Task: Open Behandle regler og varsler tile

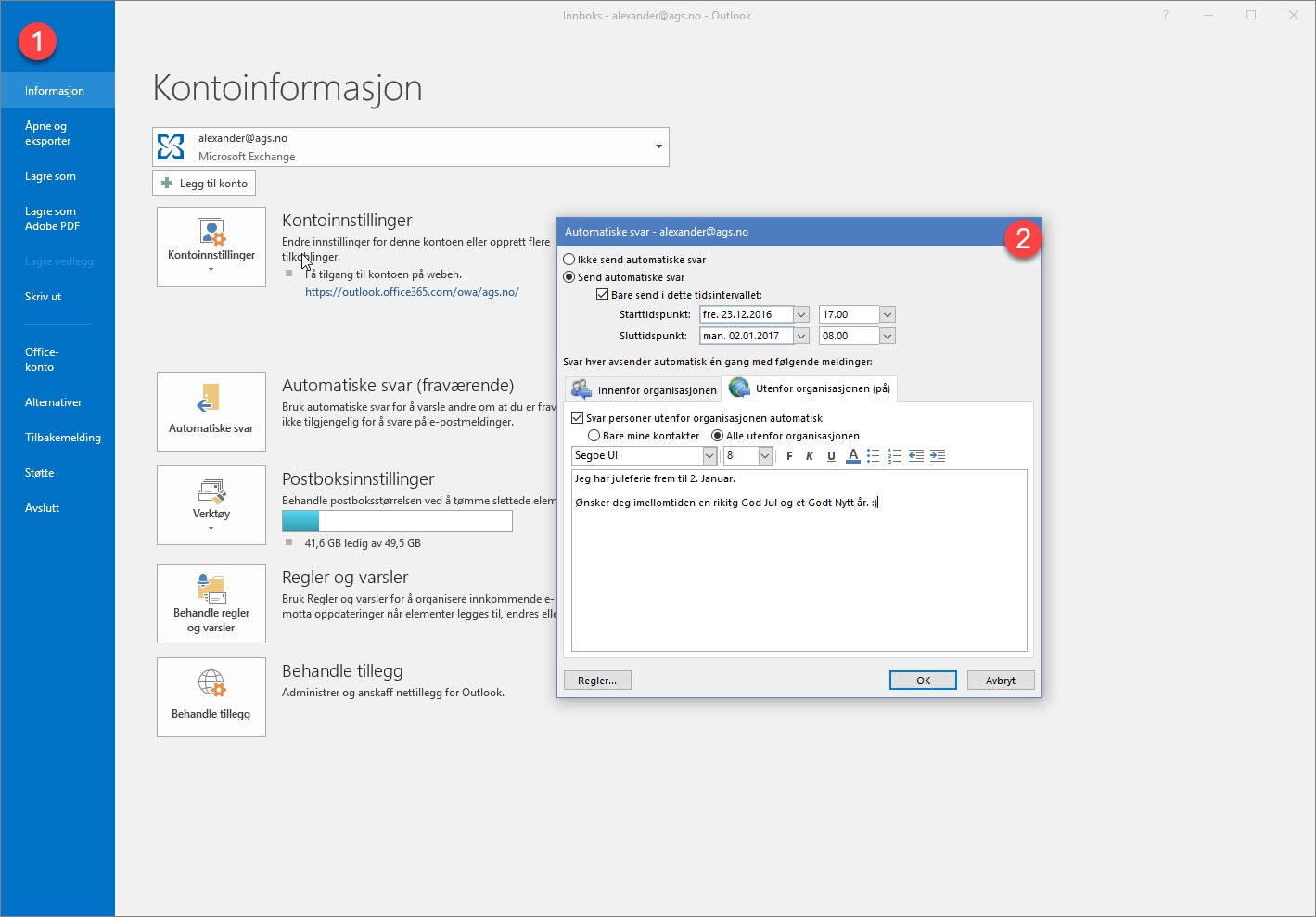Action: coord(211,604)
